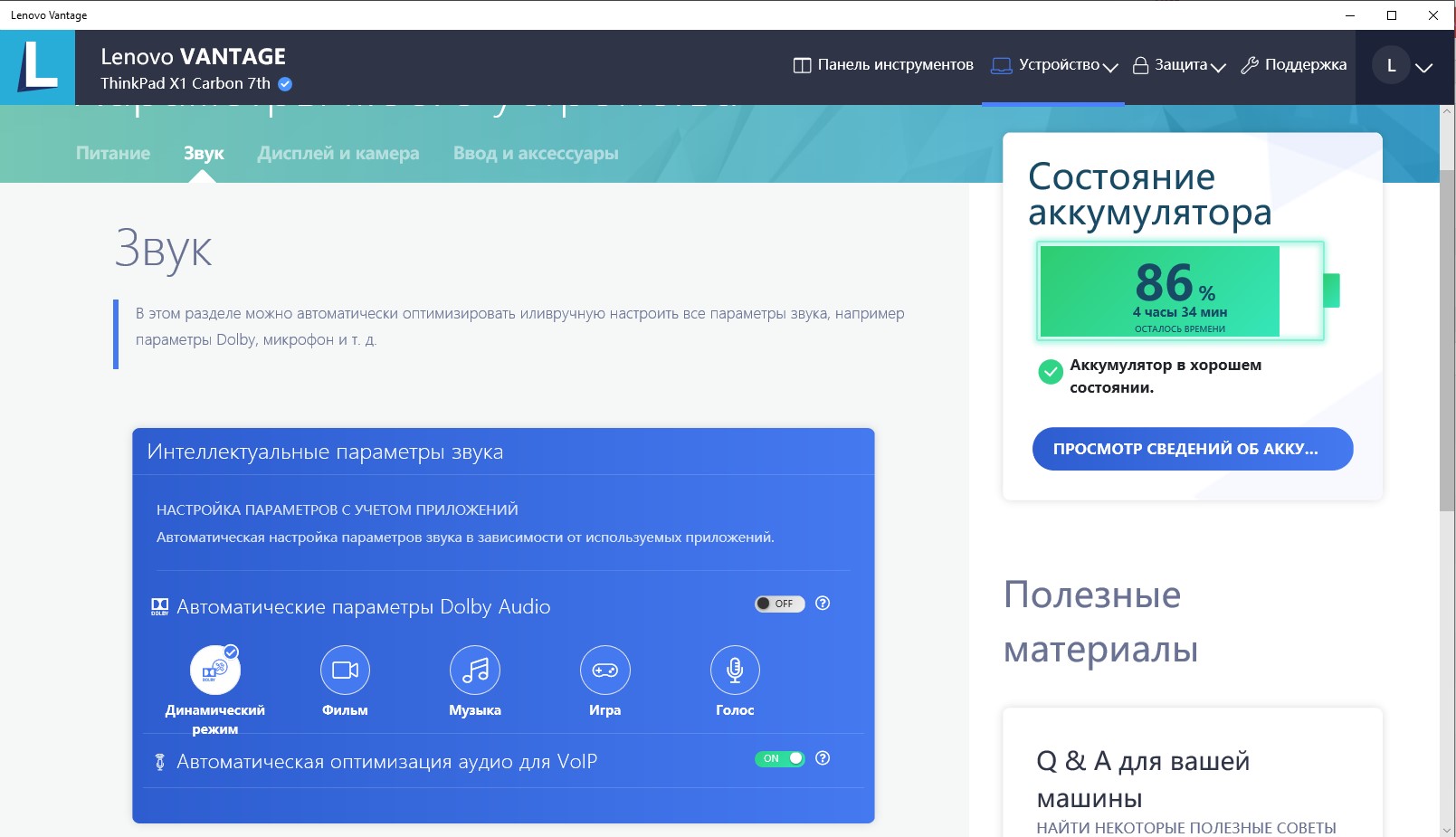Select the Dynamic mode Dolby icon

coord(214,671)
